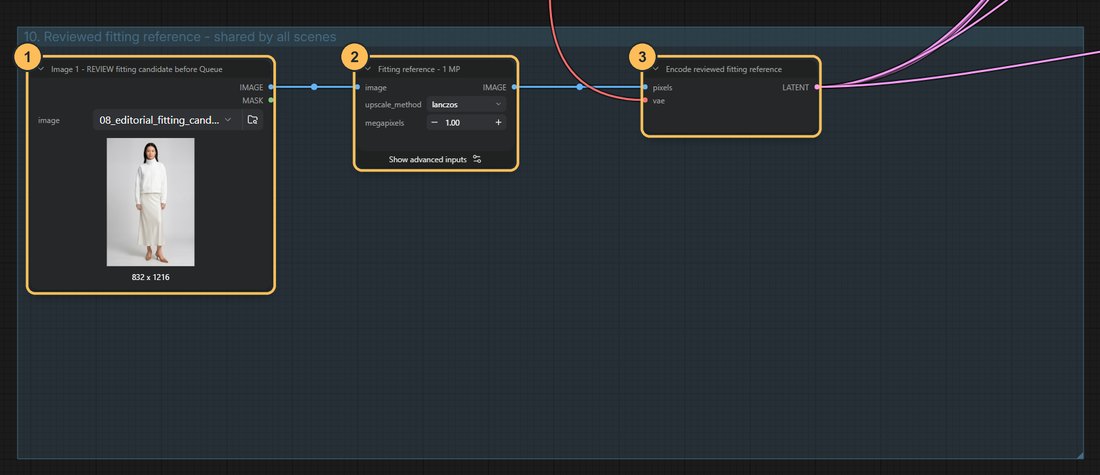Click the advanced inputs sliders icon
Image resolution: width=1100 pixels, height=475 pixels.
point(477,159)
